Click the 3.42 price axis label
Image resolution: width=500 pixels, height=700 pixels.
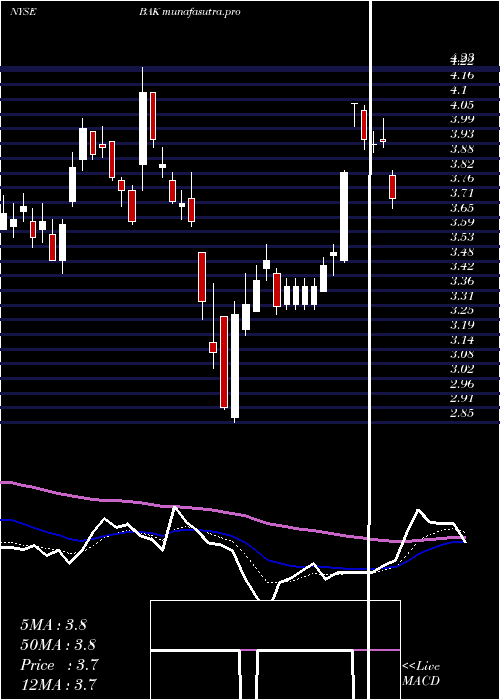point(462,267)
